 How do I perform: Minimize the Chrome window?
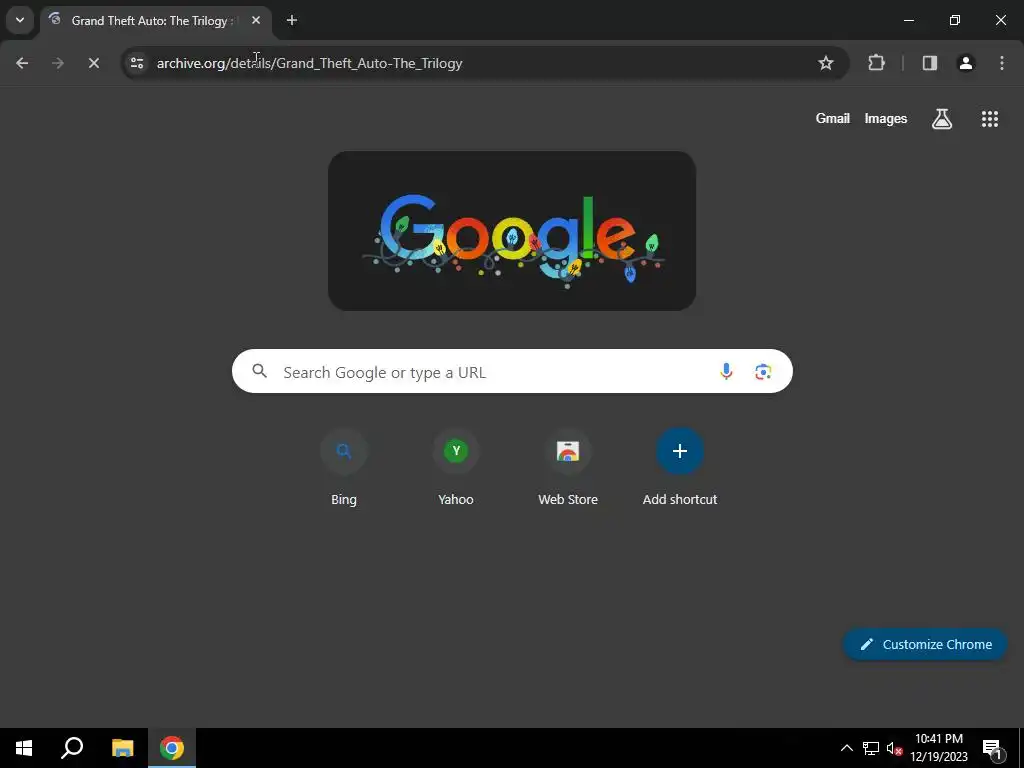point(908,20)
